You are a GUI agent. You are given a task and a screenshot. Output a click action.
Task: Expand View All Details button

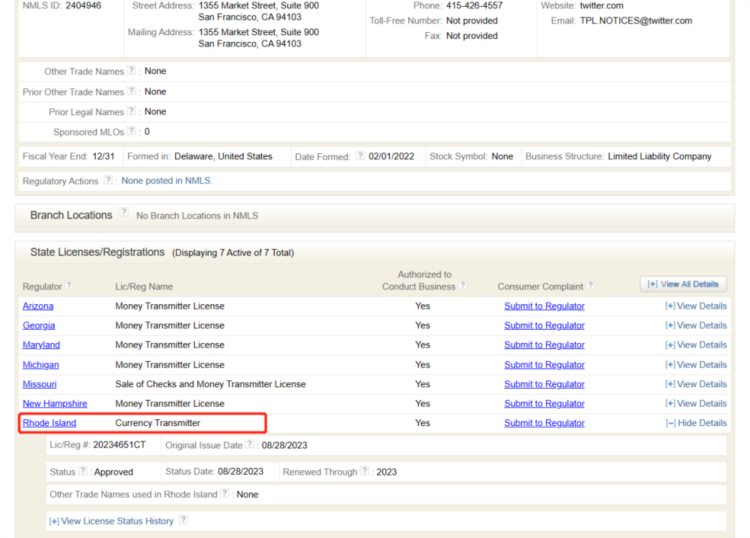(684, 284)
